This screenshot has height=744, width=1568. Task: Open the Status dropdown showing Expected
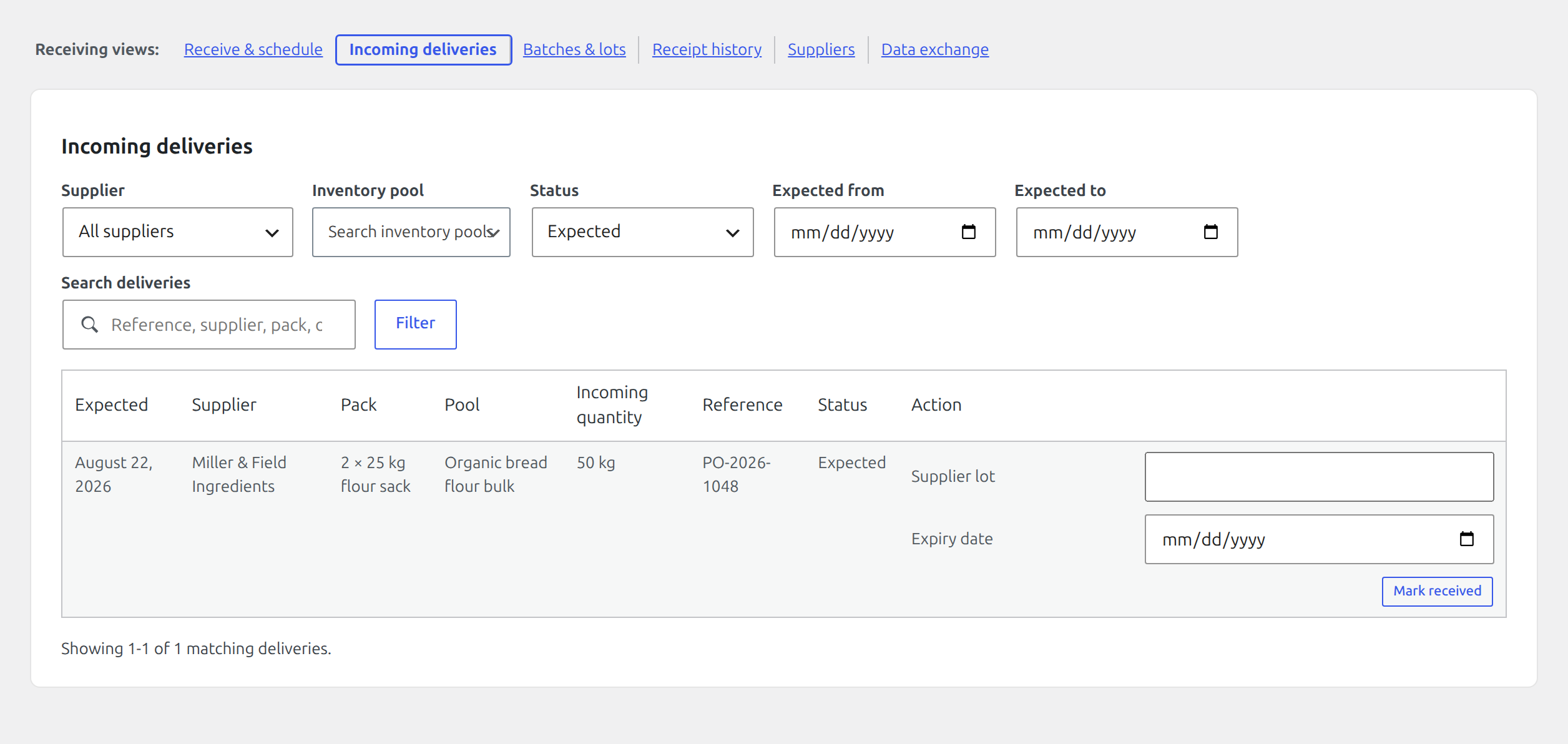(642, 232)
